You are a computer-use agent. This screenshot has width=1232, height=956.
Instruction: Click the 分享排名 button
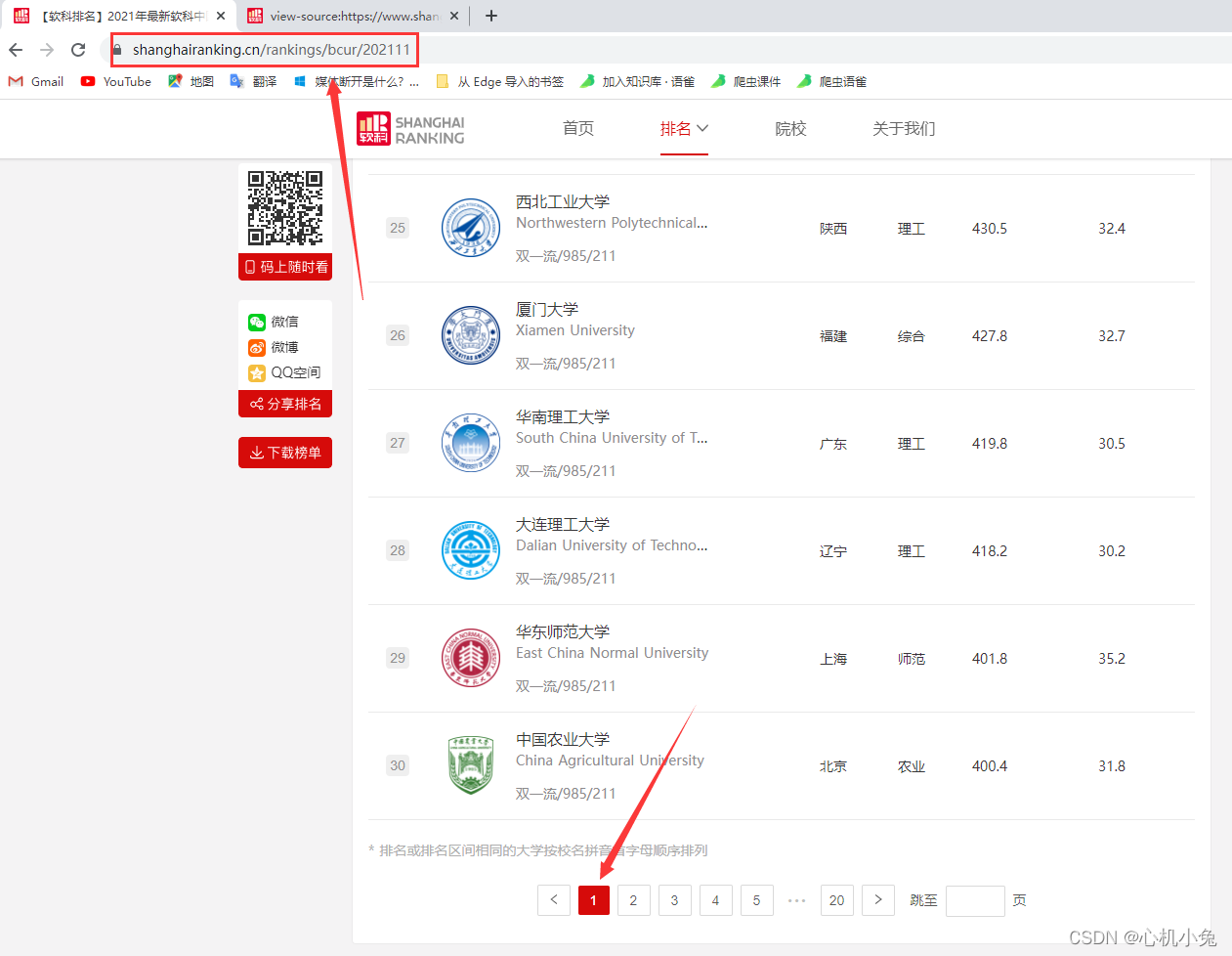[285, 404]
